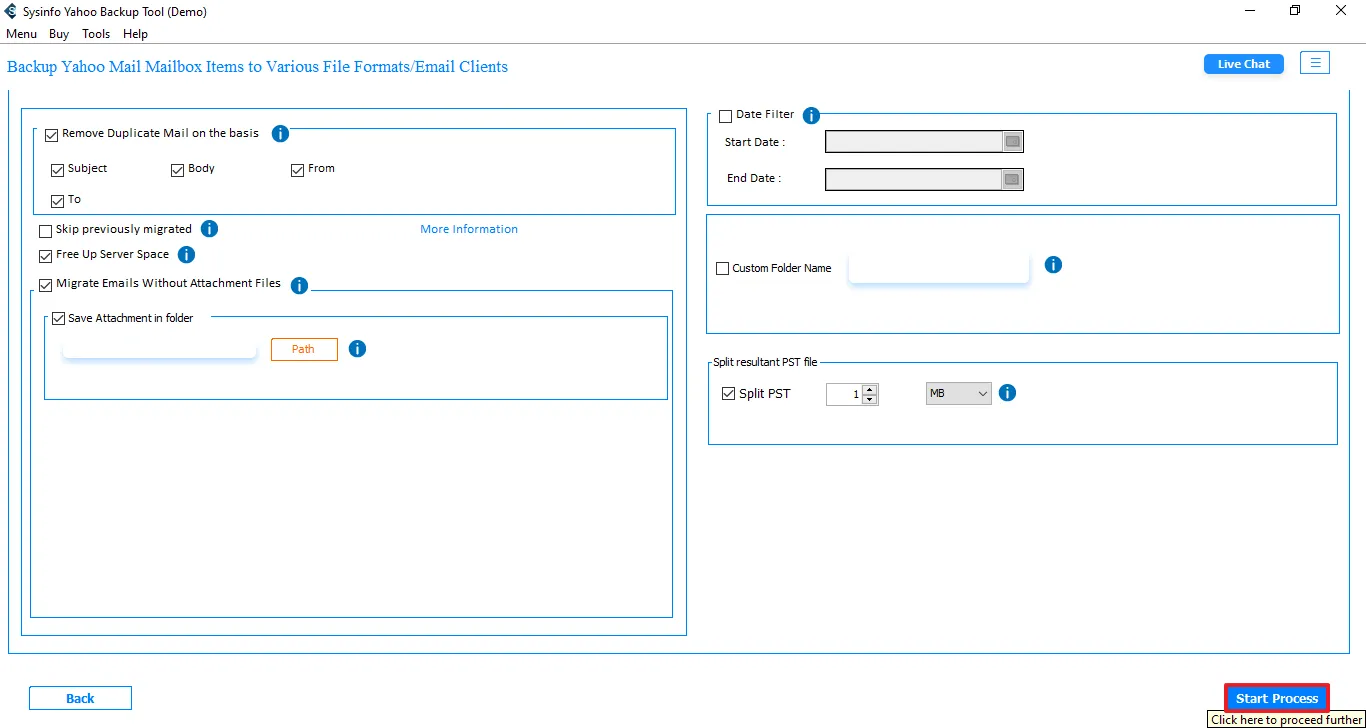This screenshot has width=1366, height=728.
Task: Open End Date calendar picker
Action: (x=1012, y=179)
